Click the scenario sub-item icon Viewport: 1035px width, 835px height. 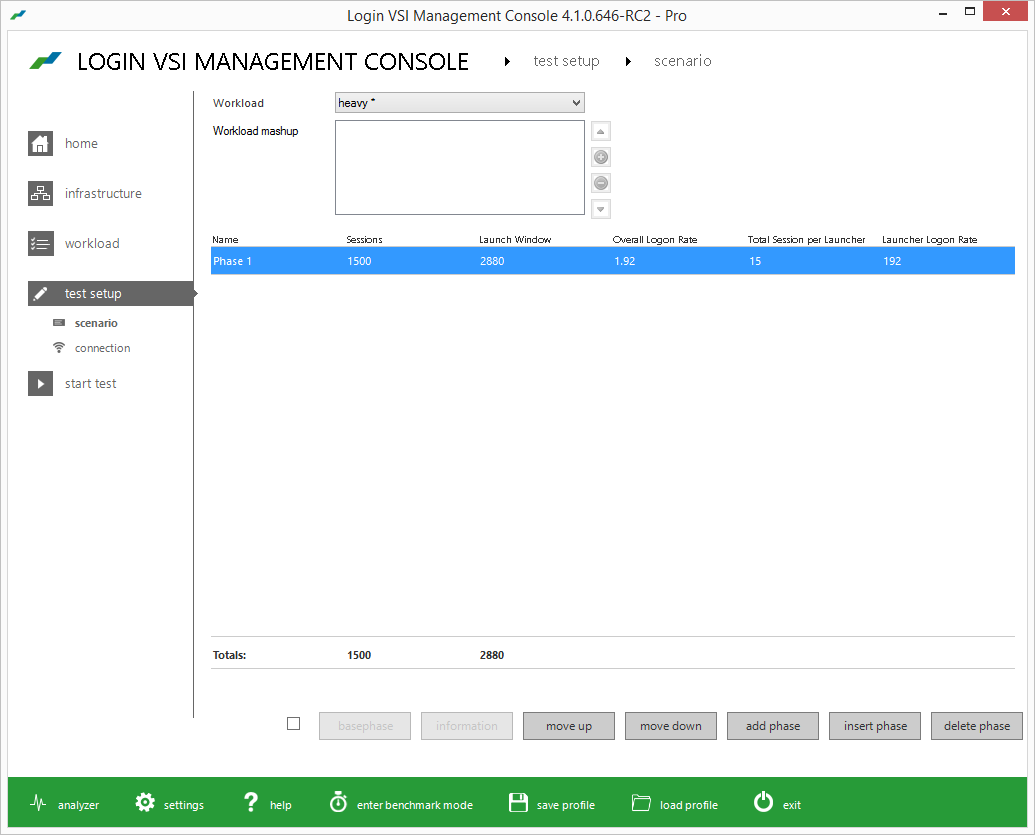(59, 323)
